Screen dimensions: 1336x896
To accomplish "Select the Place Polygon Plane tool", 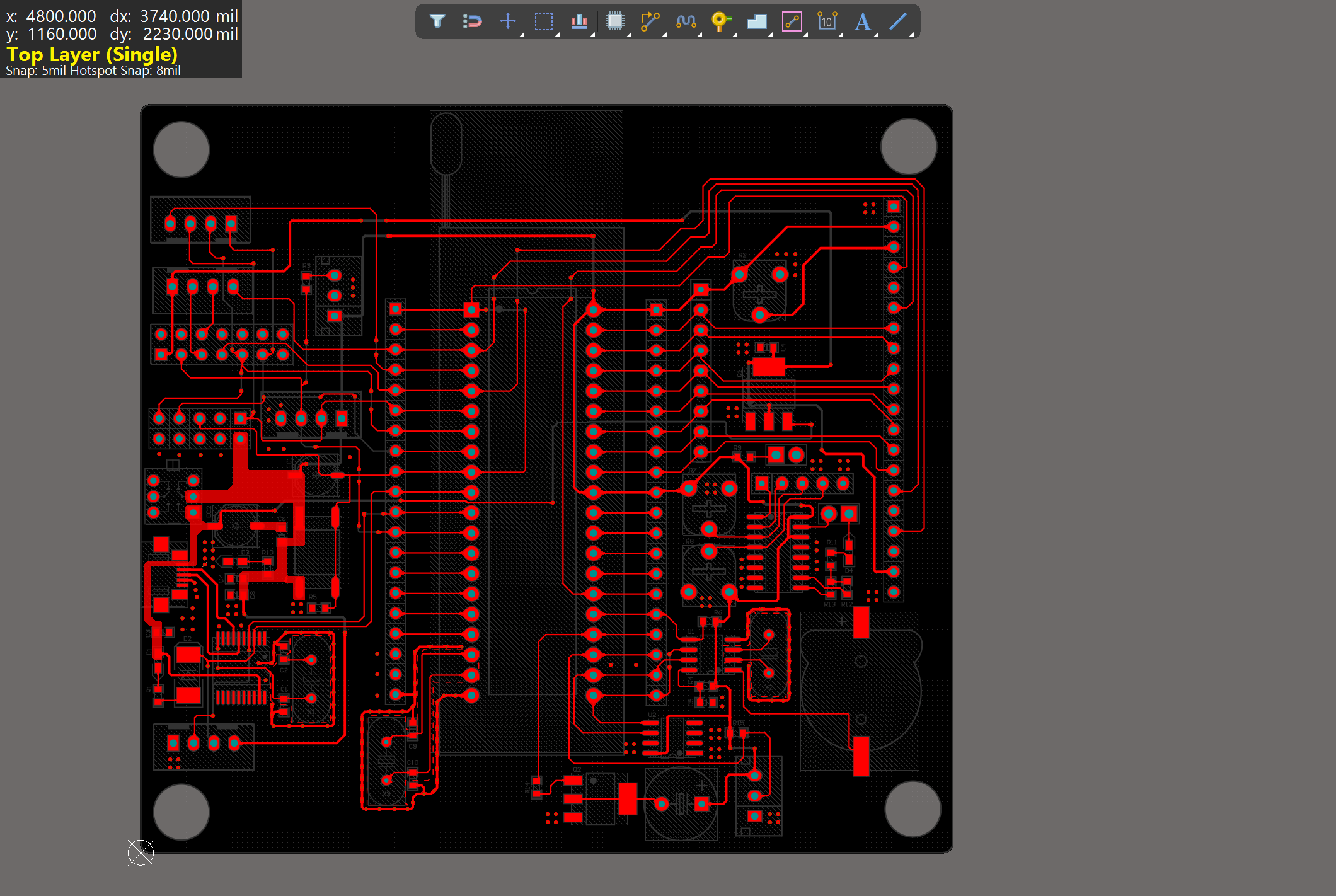I will [756, 21].
